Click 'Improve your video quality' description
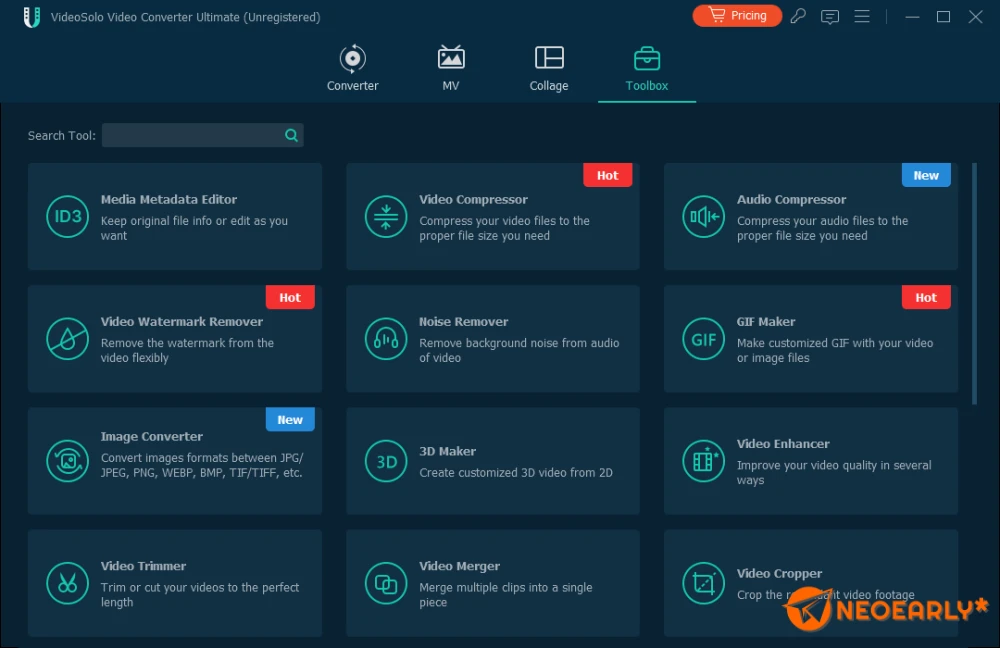 coord(834,473)
